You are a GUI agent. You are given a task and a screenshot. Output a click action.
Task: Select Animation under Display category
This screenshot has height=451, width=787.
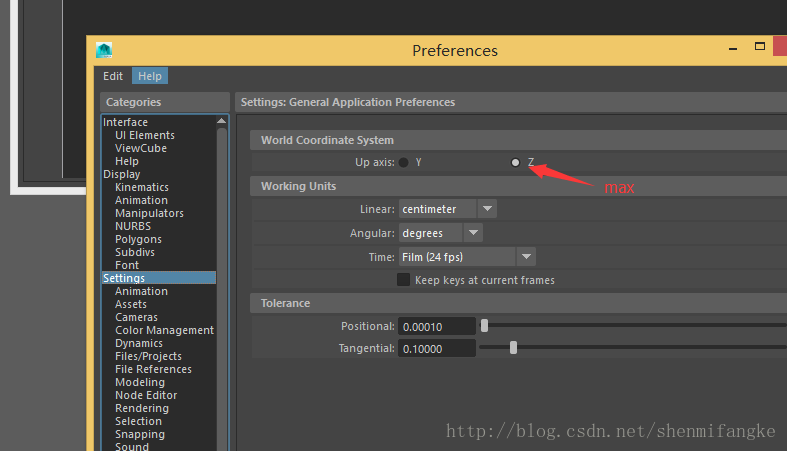pyautogui.click(x=141, y=200)
